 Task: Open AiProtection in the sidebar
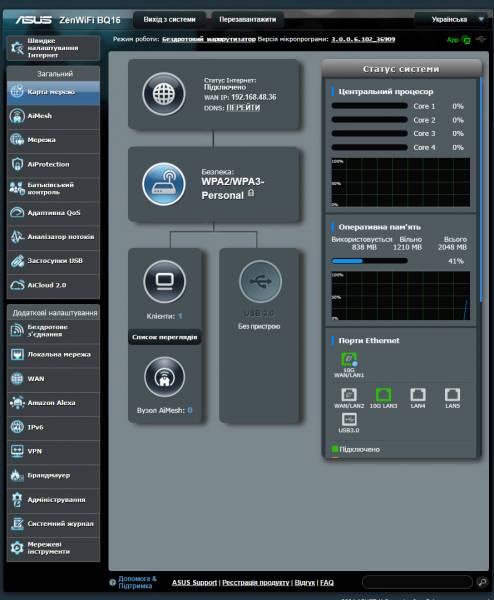[x=53, y=164]
